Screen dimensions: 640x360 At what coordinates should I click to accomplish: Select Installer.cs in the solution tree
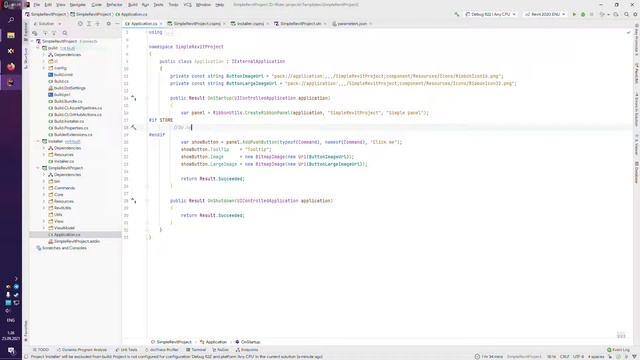click(64, 161)
